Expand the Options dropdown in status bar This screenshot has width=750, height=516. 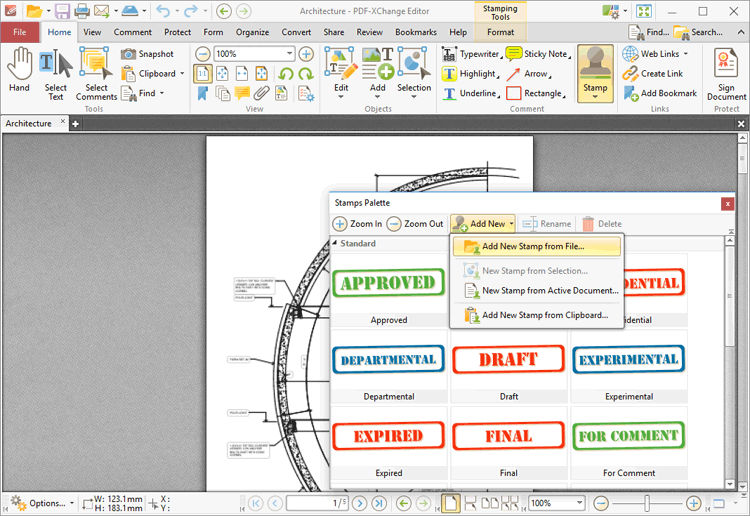tap(72, 503)
